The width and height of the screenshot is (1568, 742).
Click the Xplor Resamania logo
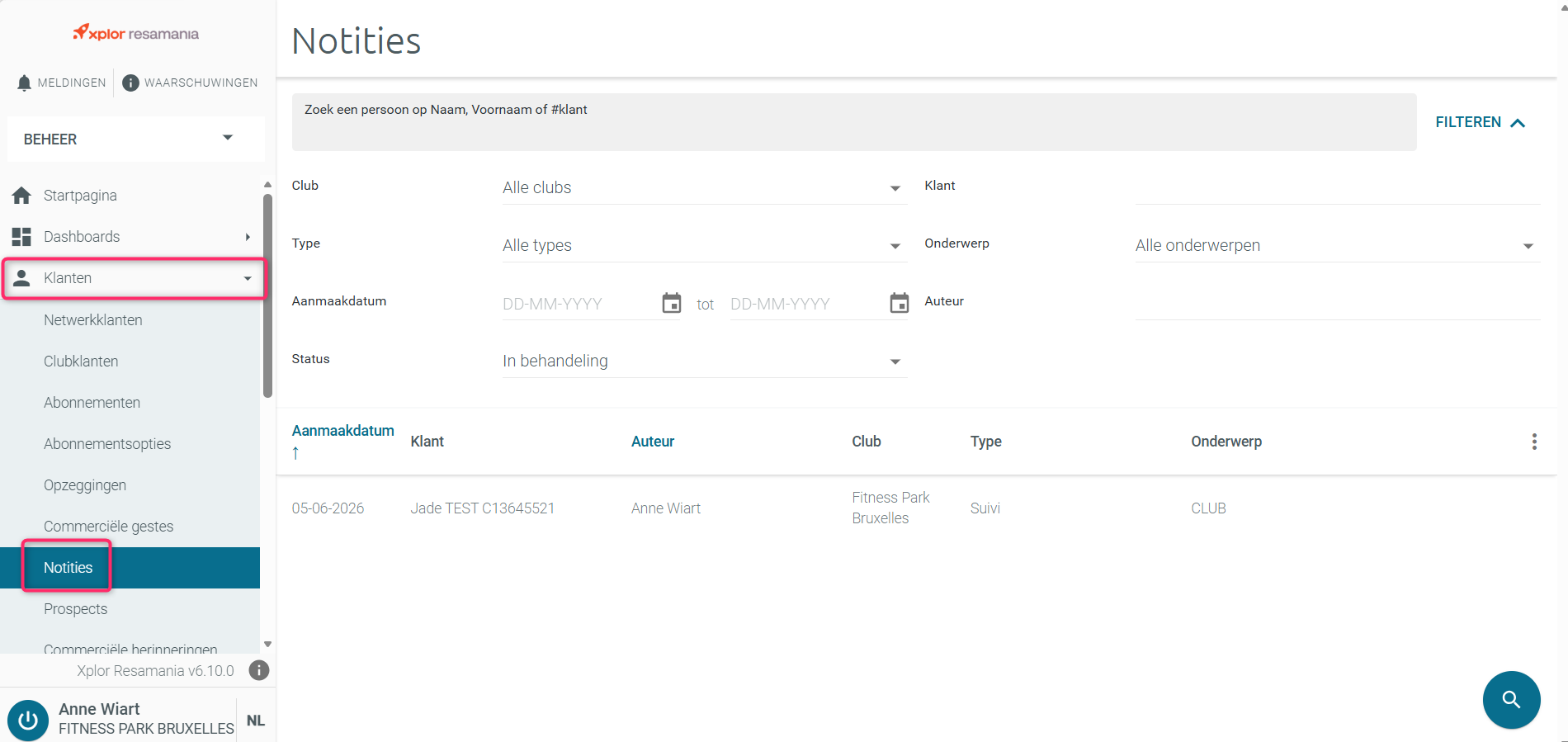136,33
